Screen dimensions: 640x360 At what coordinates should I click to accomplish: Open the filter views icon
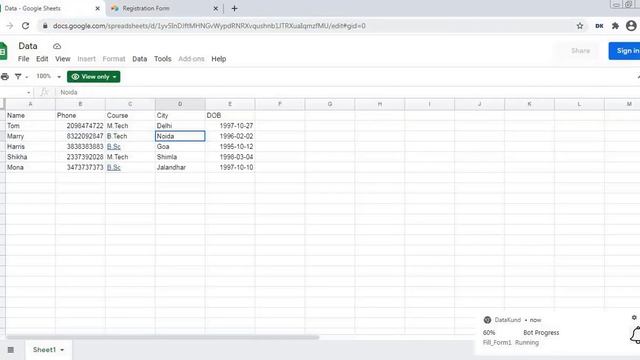[x=18, y=77]
